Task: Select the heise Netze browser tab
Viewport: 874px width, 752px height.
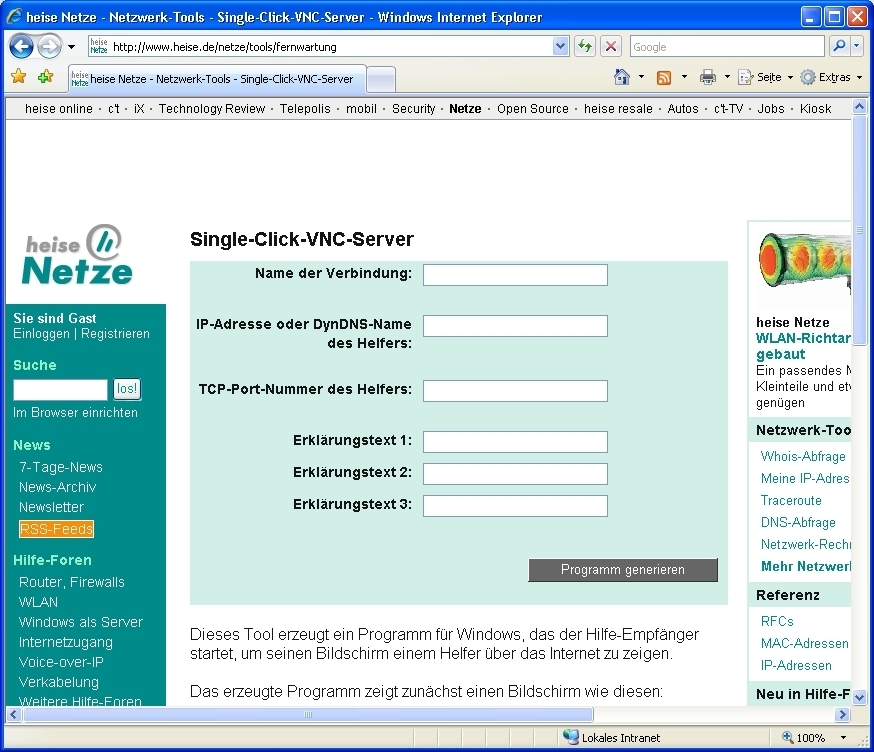Action: coord(217,79)
